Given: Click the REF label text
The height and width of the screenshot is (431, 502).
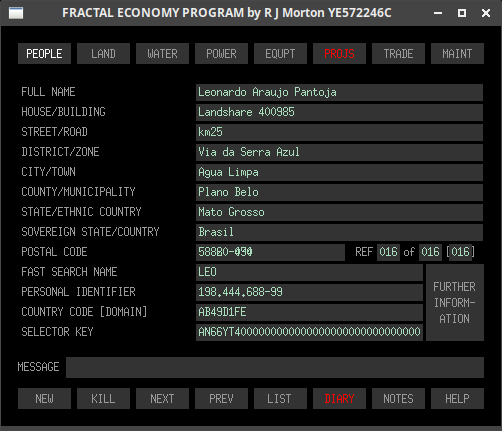Looking at the screenshot, I should point(364,252).
